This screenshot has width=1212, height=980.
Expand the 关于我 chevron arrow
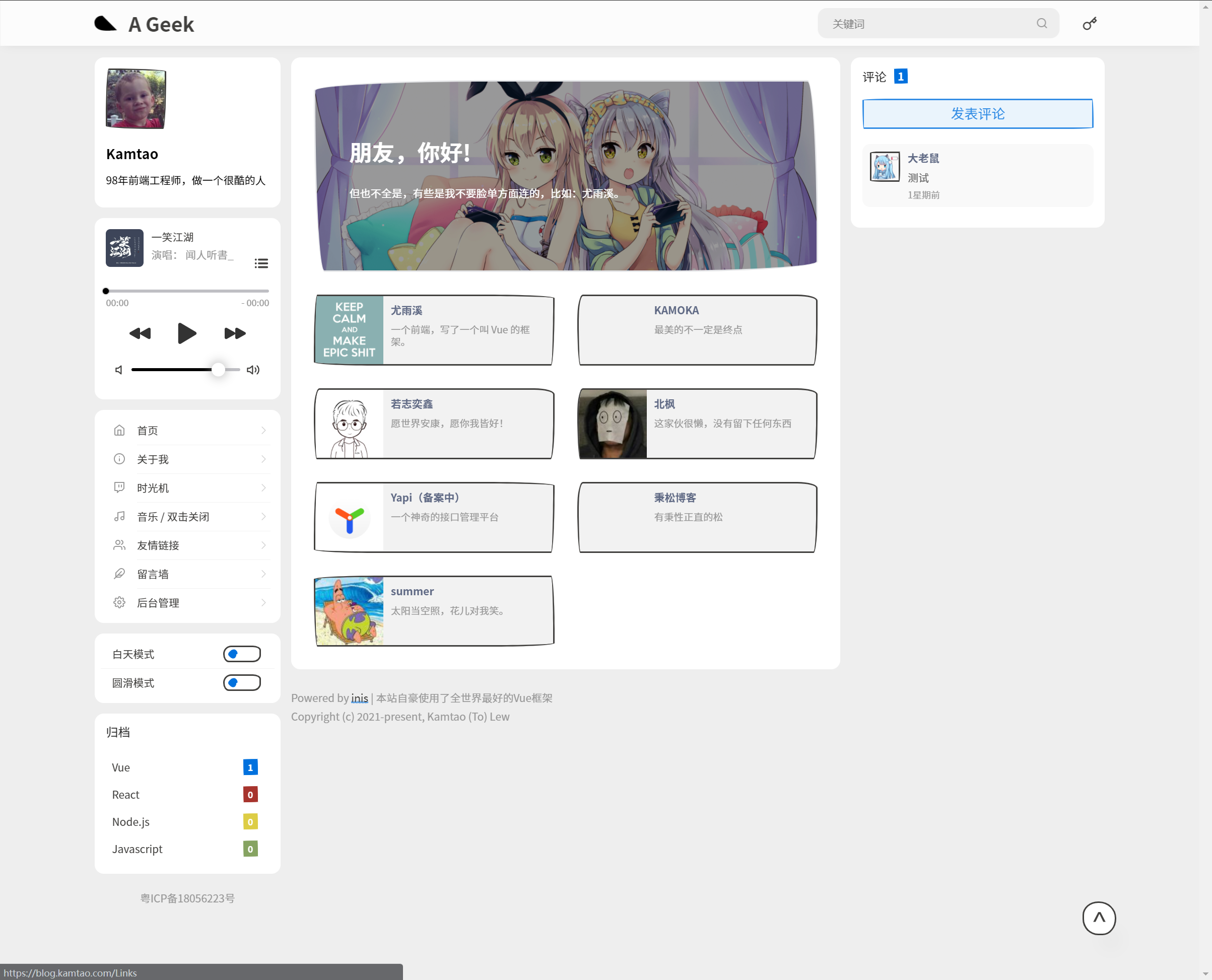tap(263, 459)
